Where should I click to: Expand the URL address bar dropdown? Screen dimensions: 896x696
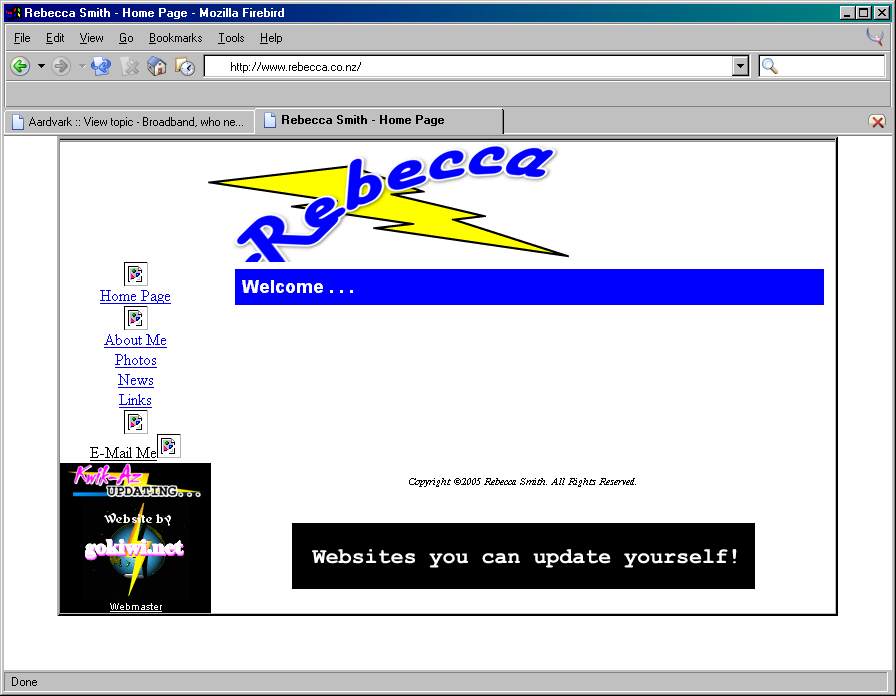[x=740, y=66]
